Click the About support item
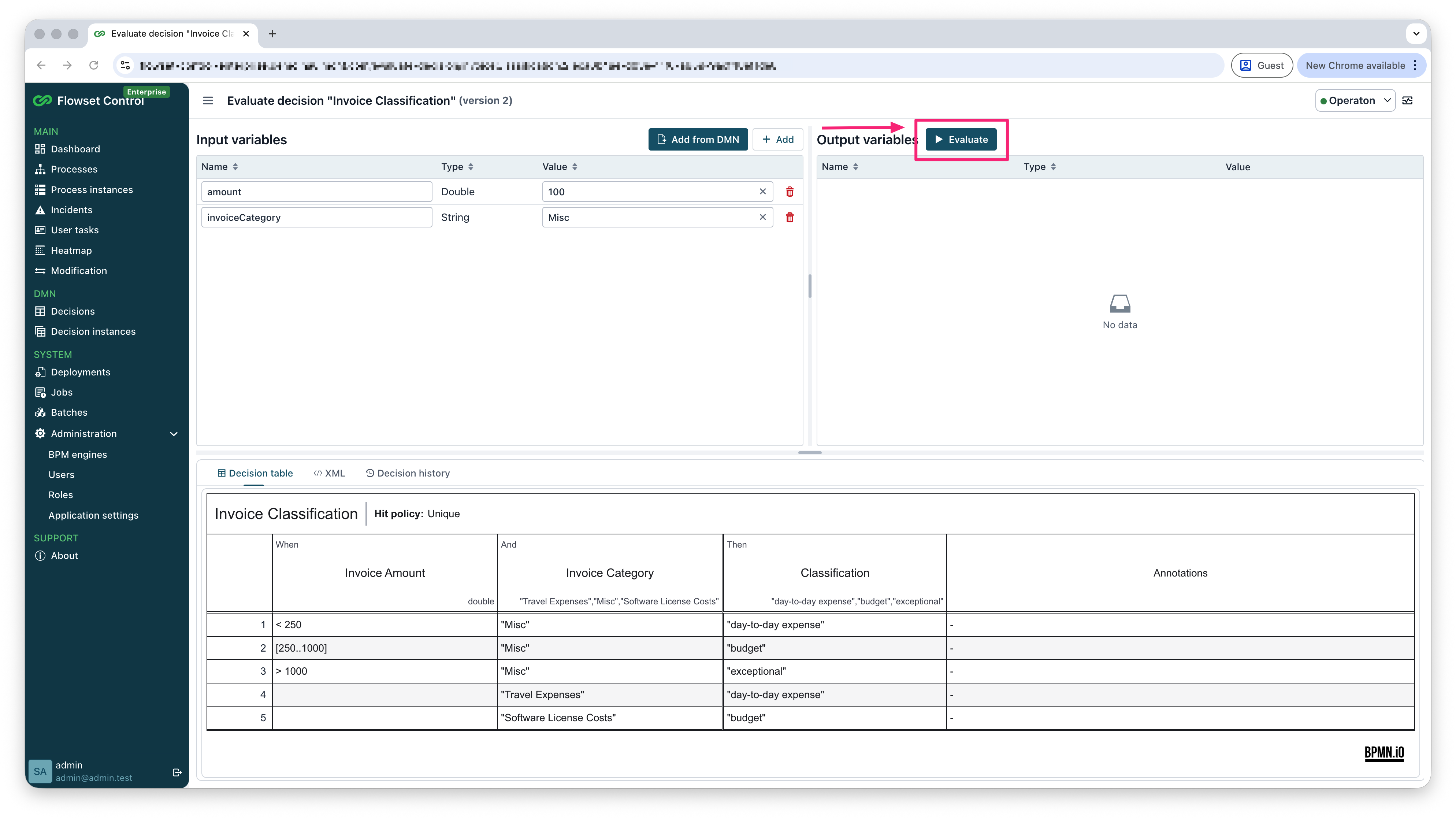 coord(64,556)
